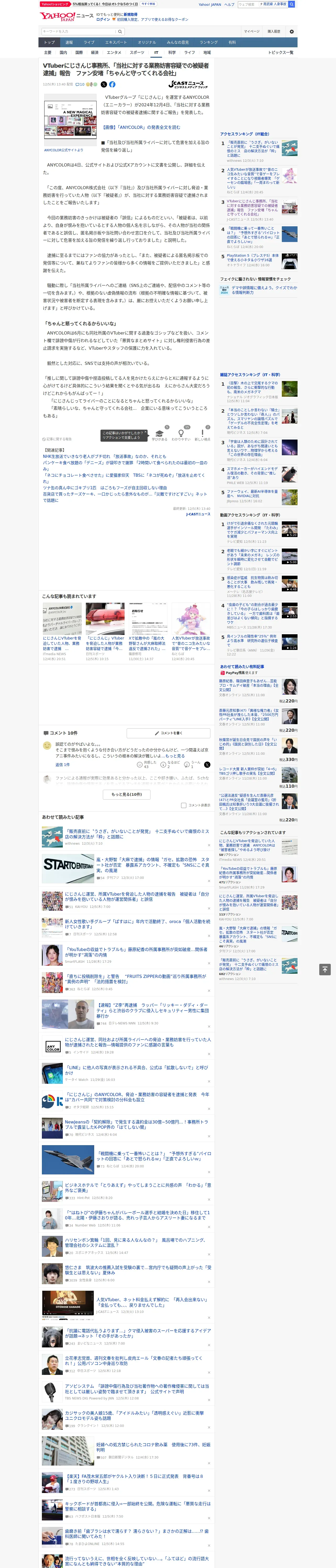Select the トップ tab in navigation bar
Viewport: 336px width, 1568px height.
[49, 43]
